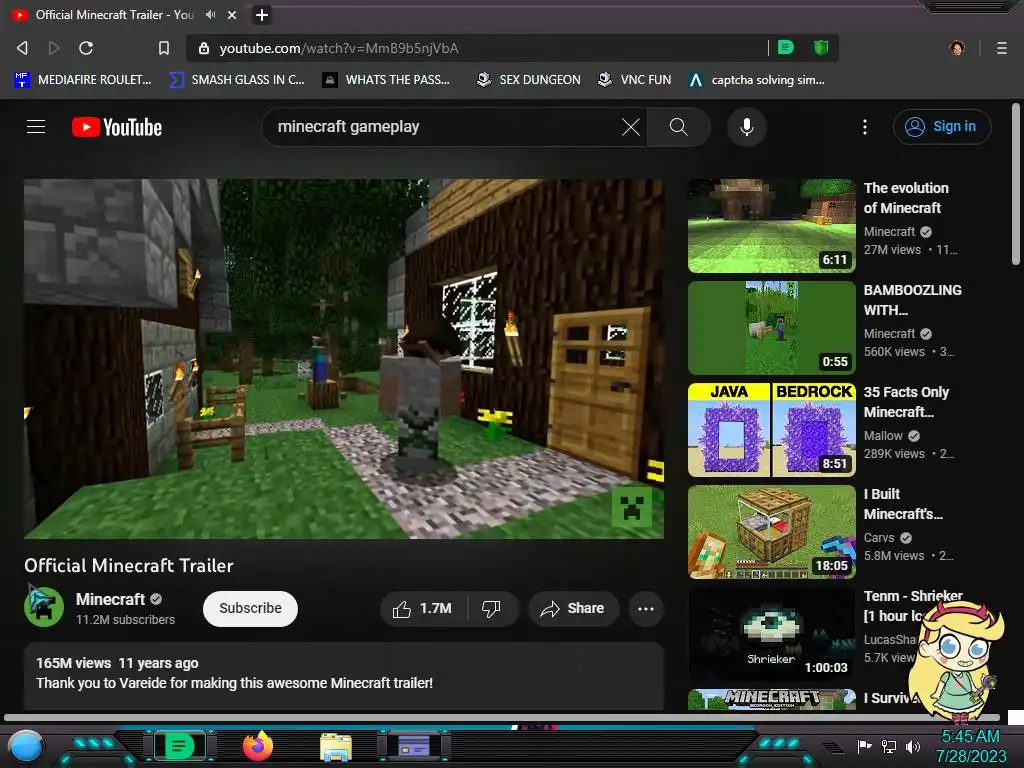Go to YouTube home via logo
The image size is (1024, 768).
tap(117, 127)
